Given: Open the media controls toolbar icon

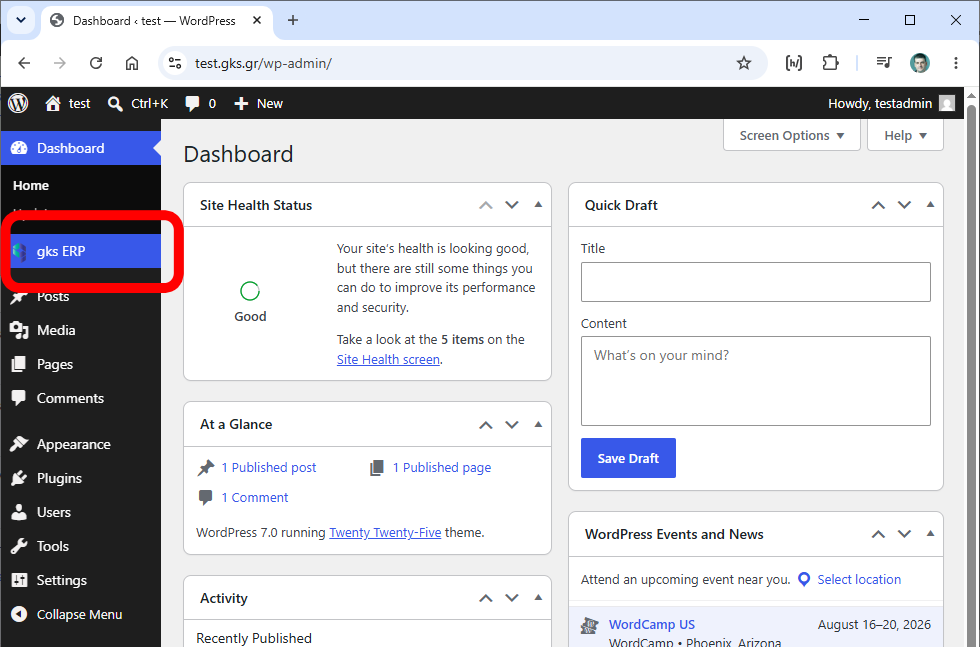Looking at the screenshot, I should [884, 63].
